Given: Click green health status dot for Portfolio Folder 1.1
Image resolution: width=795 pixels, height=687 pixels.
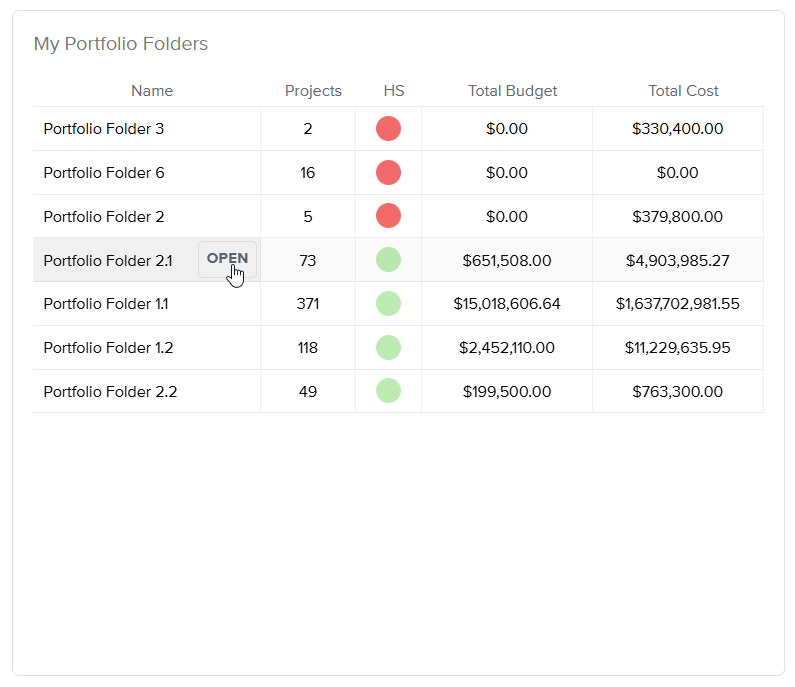Looking at the screenshot, I should [x=388, y=304].
